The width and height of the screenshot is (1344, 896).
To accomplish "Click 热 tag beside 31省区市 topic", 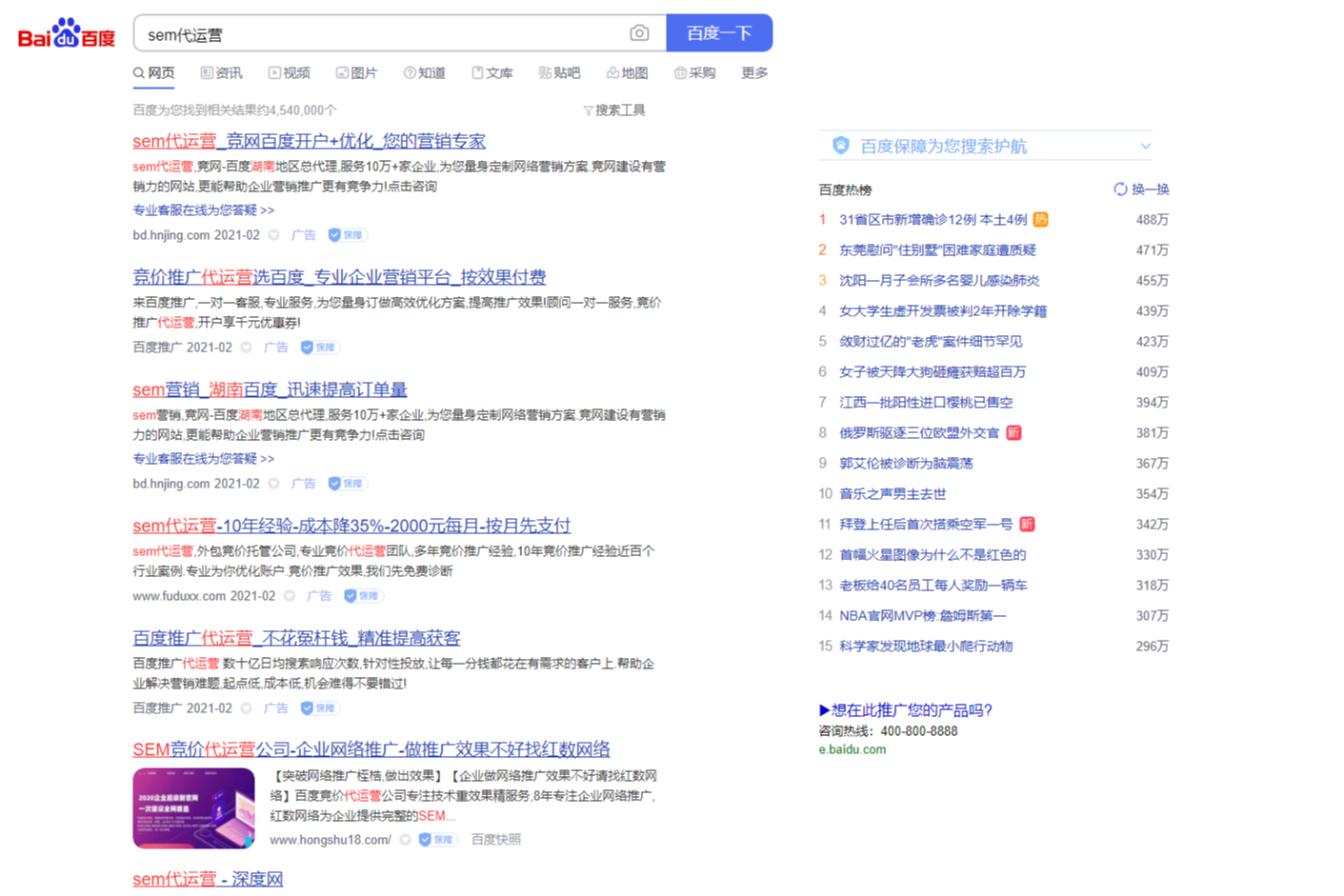I will tap(1040, 220).
